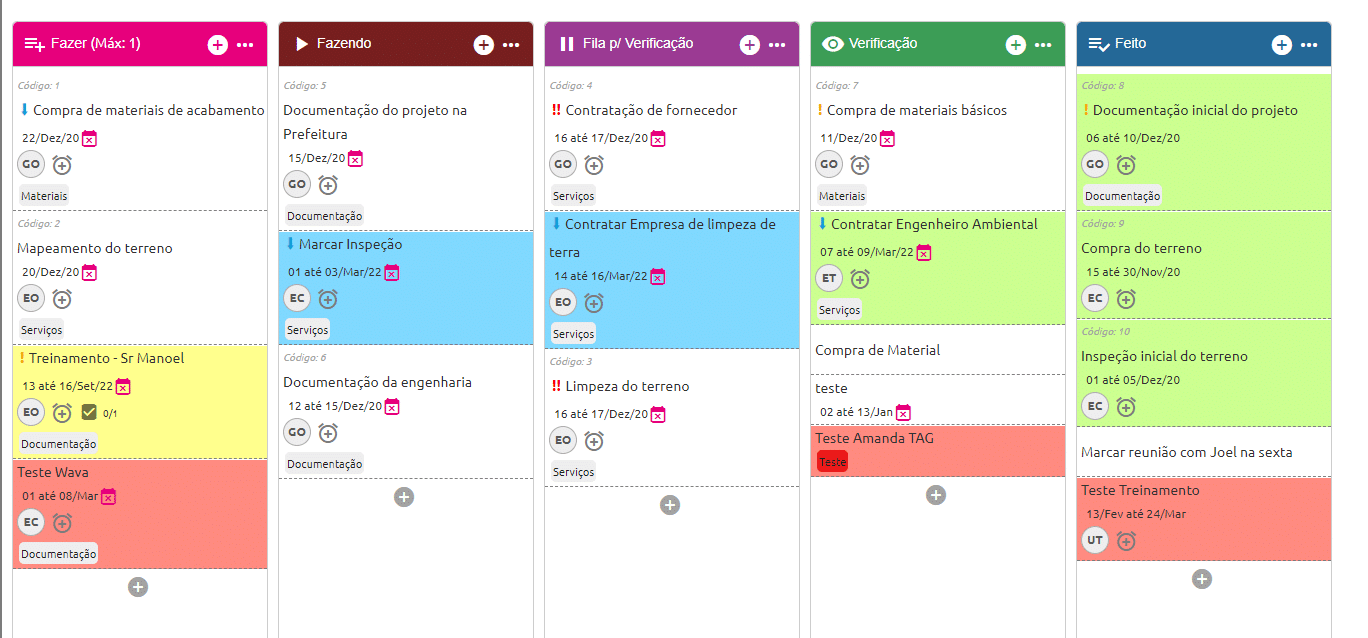Click the calendar icon on Mapeamento do terreno
Viewport: 1368px width, 638px height.
[89, 272]
